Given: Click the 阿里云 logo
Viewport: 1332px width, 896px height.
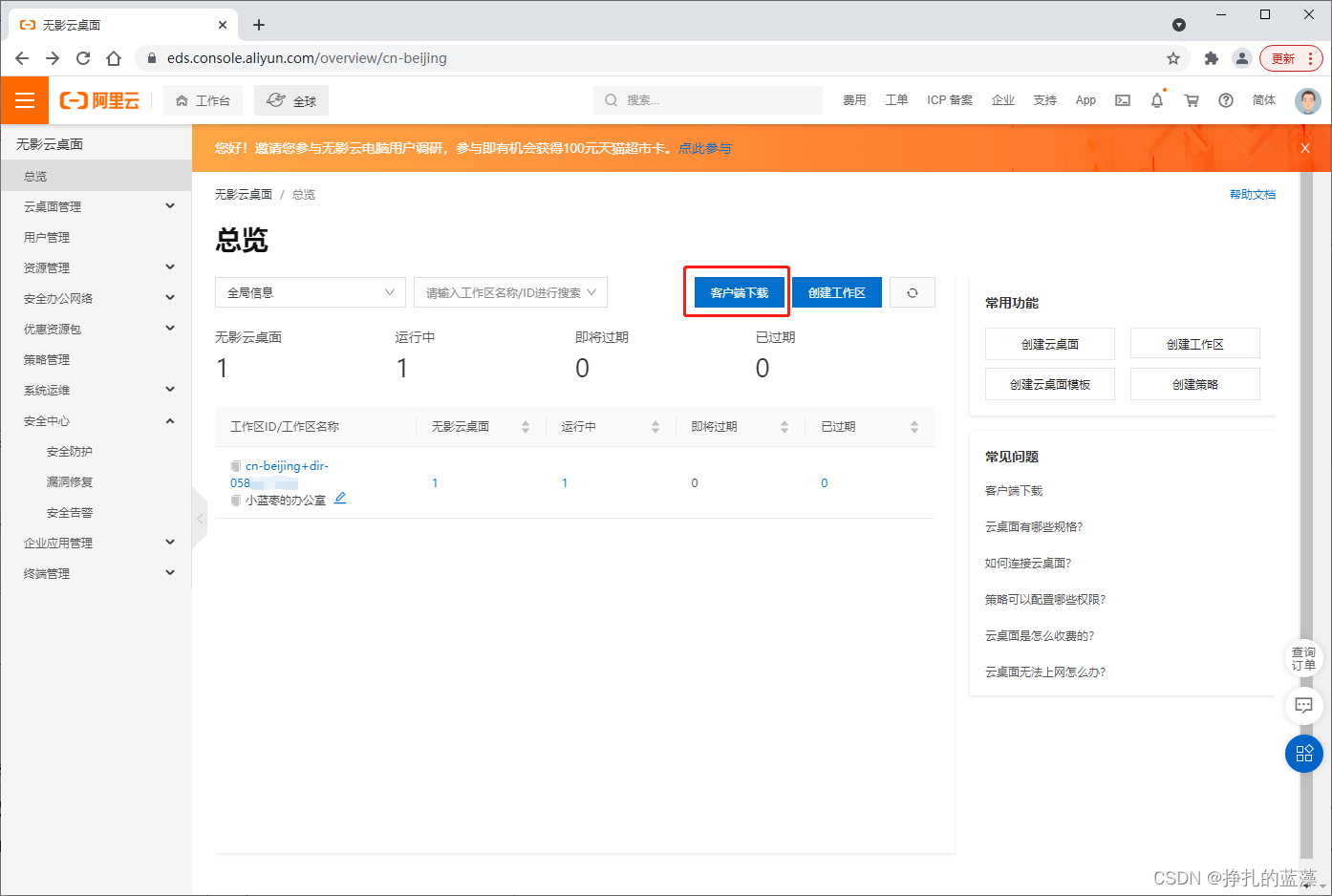Looking at the screenshot, I should [x=99, y=100].
